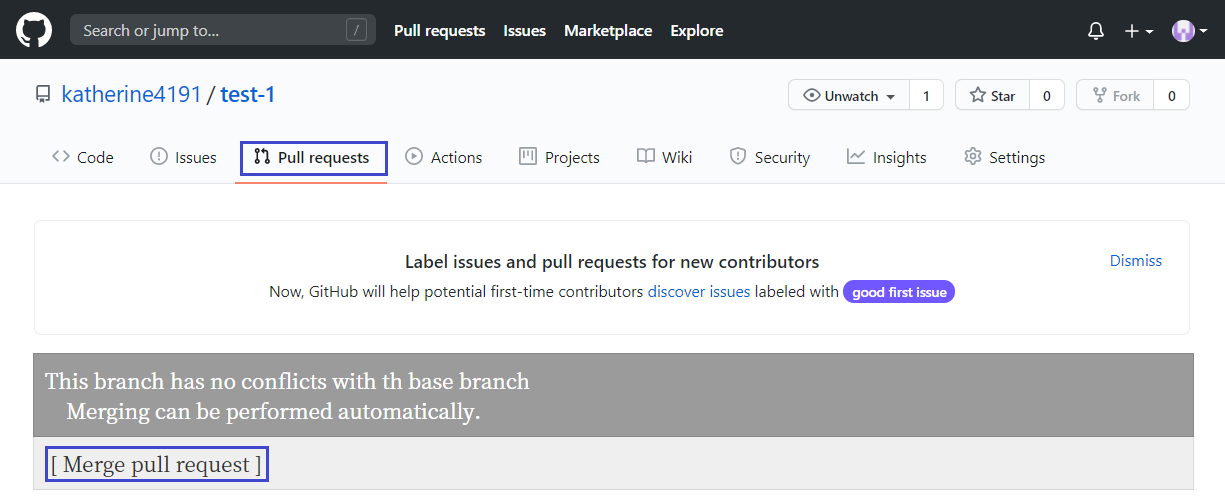Open Issues in the top navigation bar

click(x=525, y=31)
